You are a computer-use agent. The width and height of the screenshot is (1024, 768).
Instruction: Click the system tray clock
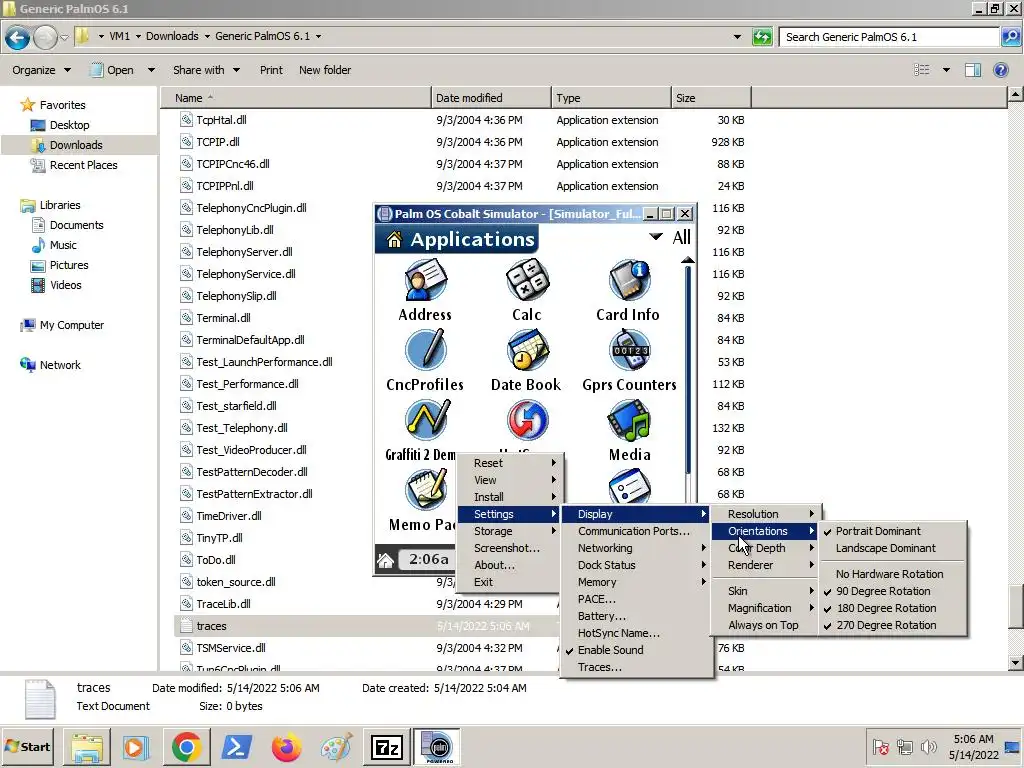(x=973, y=747)
